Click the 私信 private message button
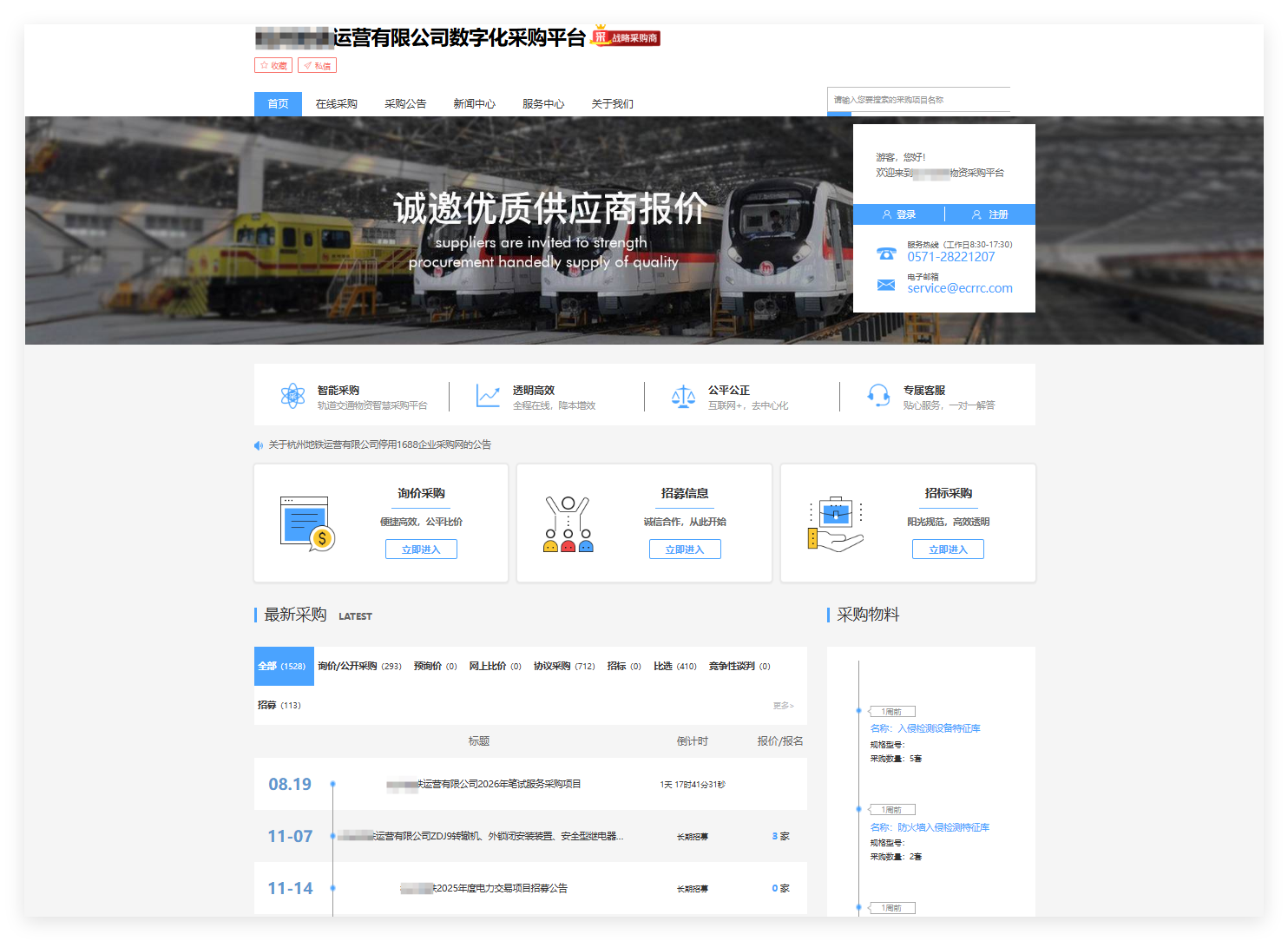 click(317, 65)
